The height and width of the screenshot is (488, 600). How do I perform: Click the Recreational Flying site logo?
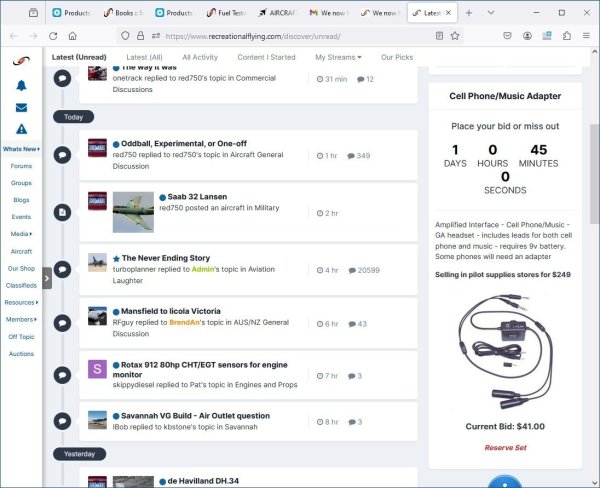[x=21, y=61]
